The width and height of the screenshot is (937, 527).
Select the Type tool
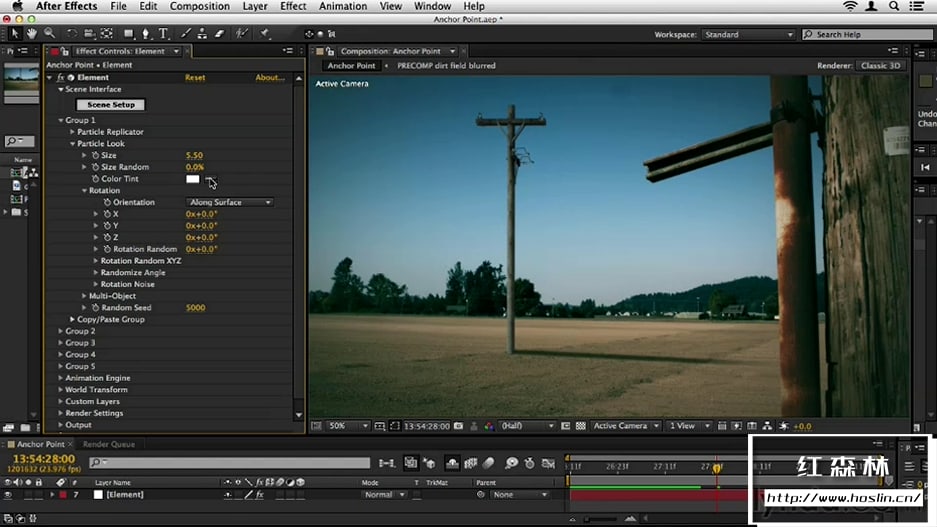pyautogui.click(x=164, y=34)
